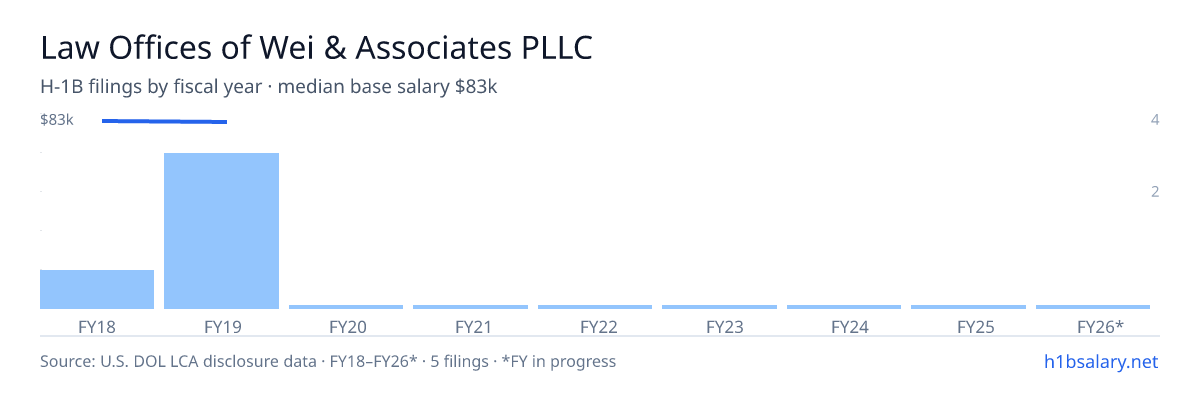Click the FY18 filings bar
Image resolution: width=1200 pixels, height=400 pixels.
point(97,289)
